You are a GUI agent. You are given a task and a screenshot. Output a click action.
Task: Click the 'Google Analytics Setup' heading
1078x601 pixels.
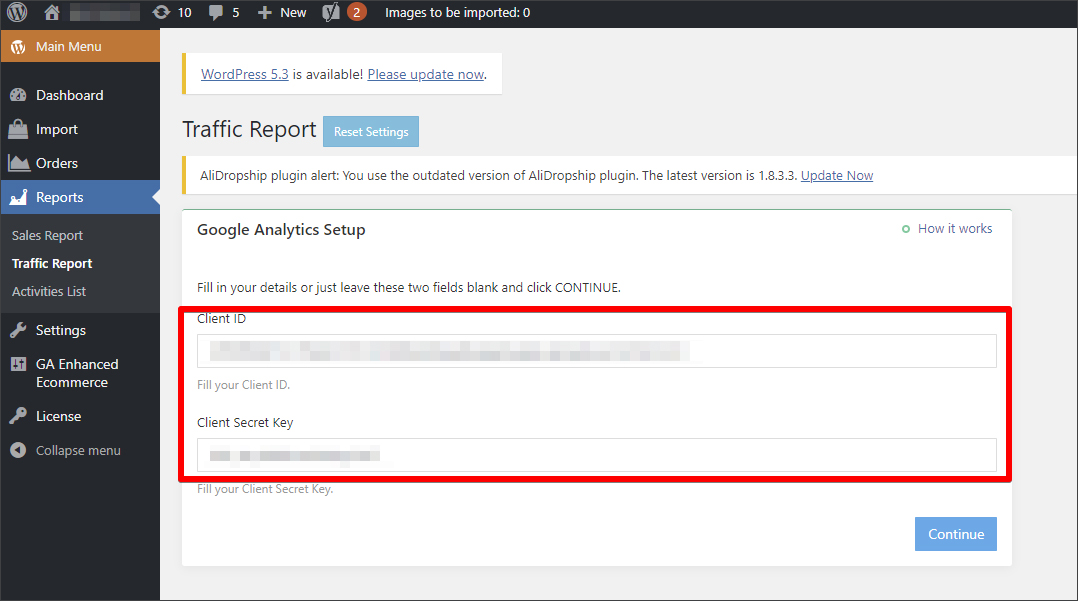281,230
